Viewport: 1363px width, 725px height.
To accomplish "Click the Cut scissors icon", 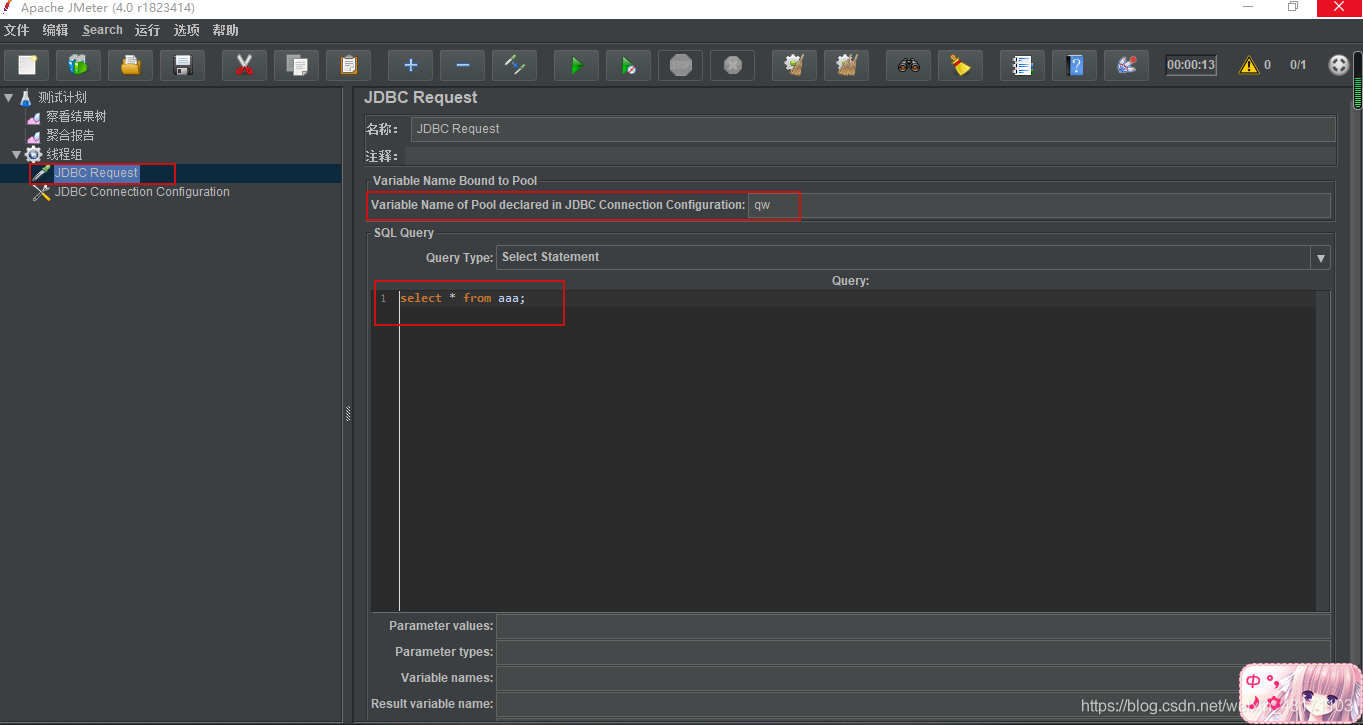I will tap(244, 65).
